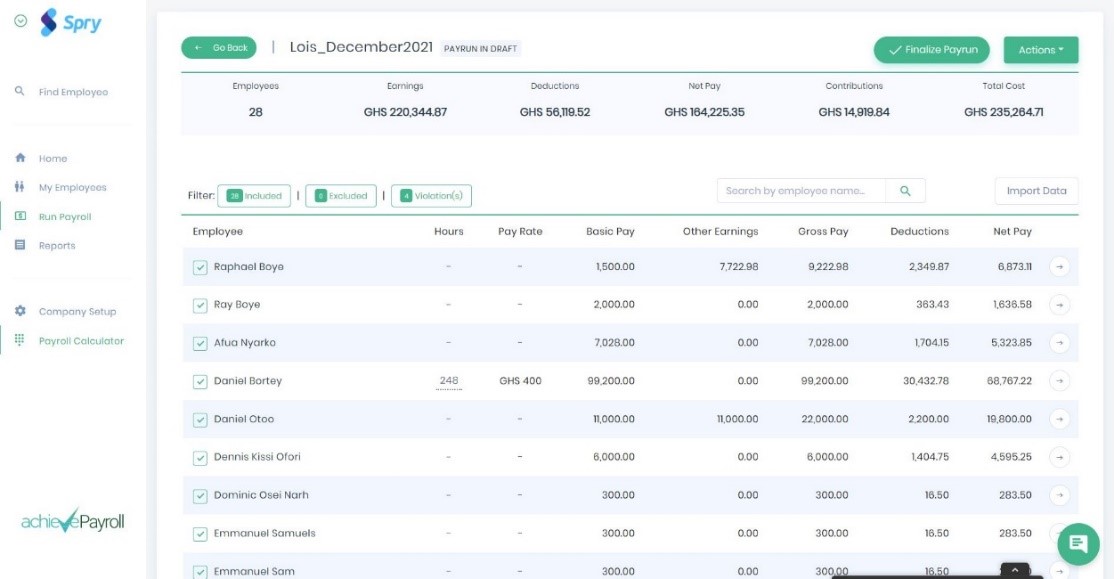This screenshot has height=579, width=1114.
Task: Click Total Cost GHS 235,264.71 value
Action: click(x=1003, y=112)
